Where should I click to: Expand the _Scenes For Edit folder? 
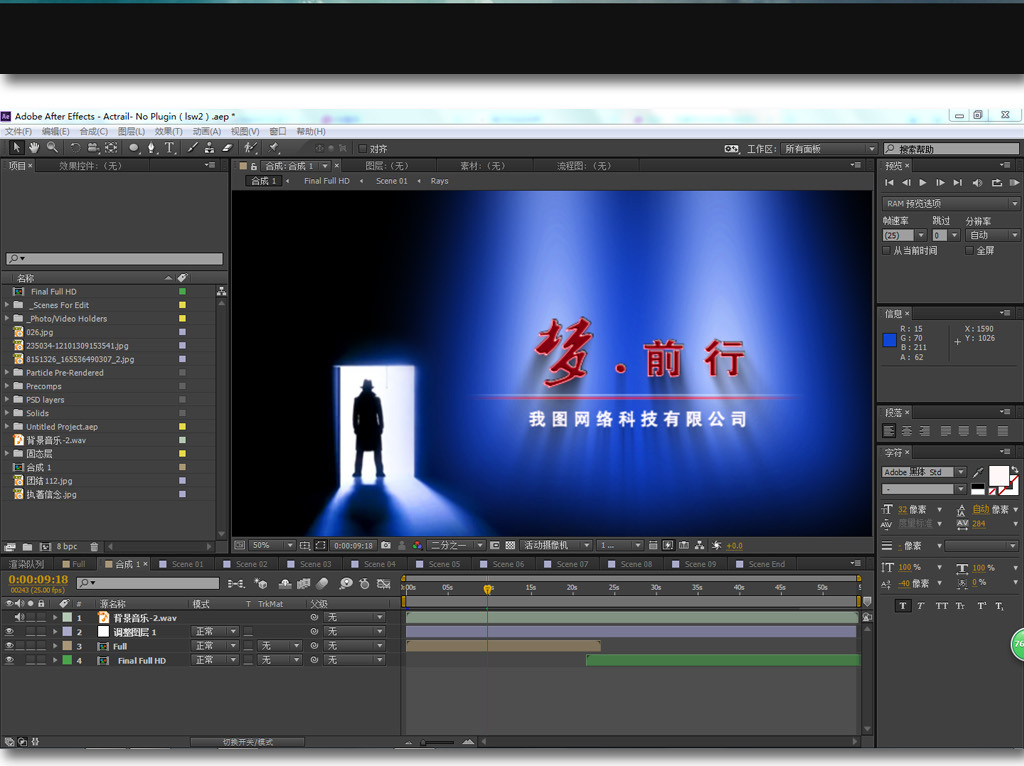[x=7, y=305]
